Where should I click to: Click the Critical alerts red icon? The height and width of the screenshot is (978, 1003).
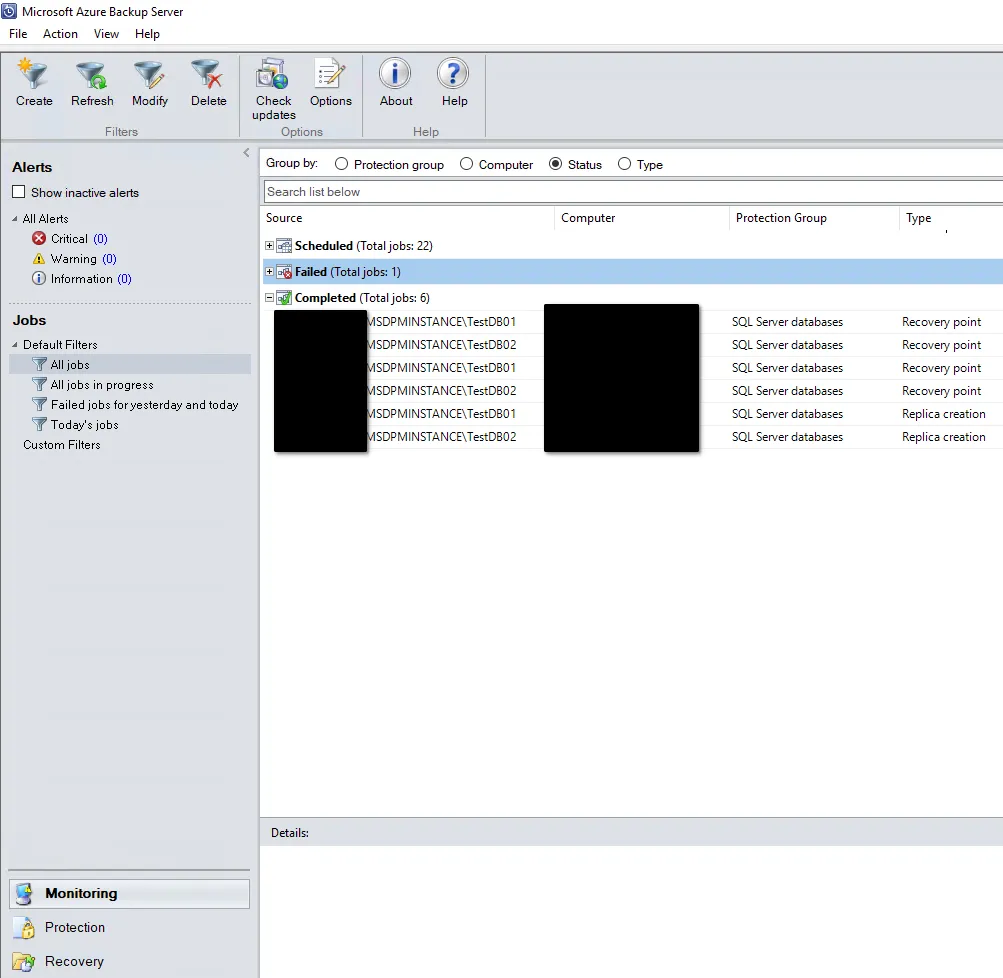(x=39, y=239)
